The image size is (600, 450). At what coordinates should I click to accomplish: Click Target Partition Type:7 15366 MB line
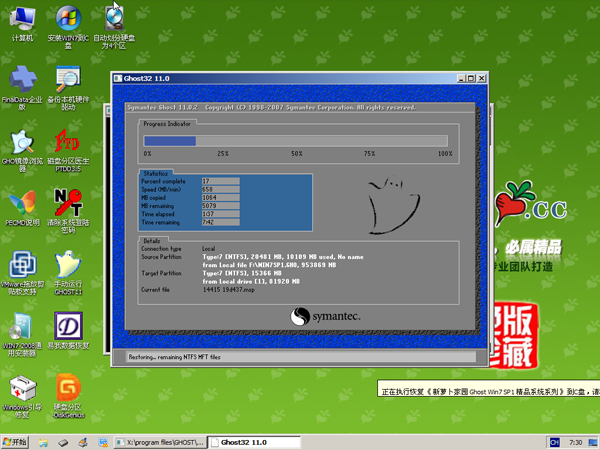point(242,273)
